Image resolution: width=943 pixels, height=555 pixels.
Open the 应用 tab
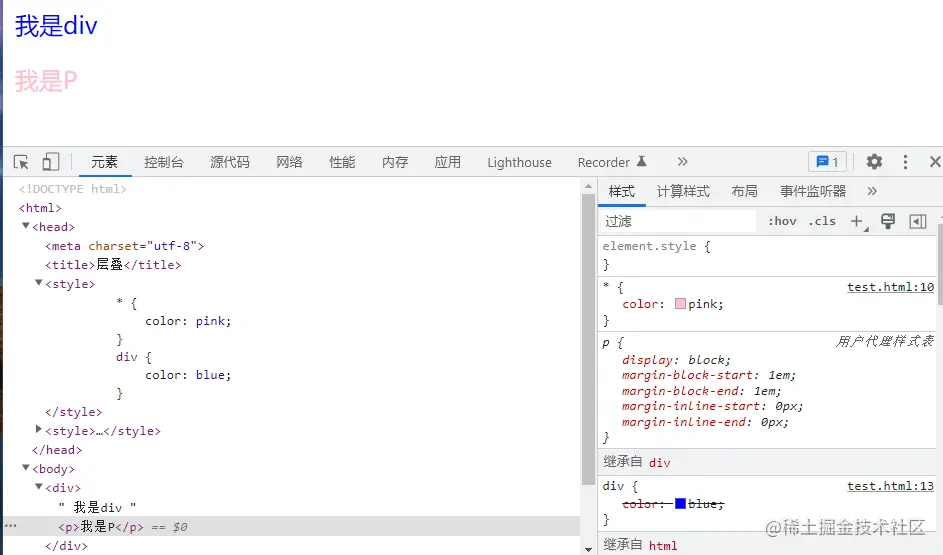[447, 162]
